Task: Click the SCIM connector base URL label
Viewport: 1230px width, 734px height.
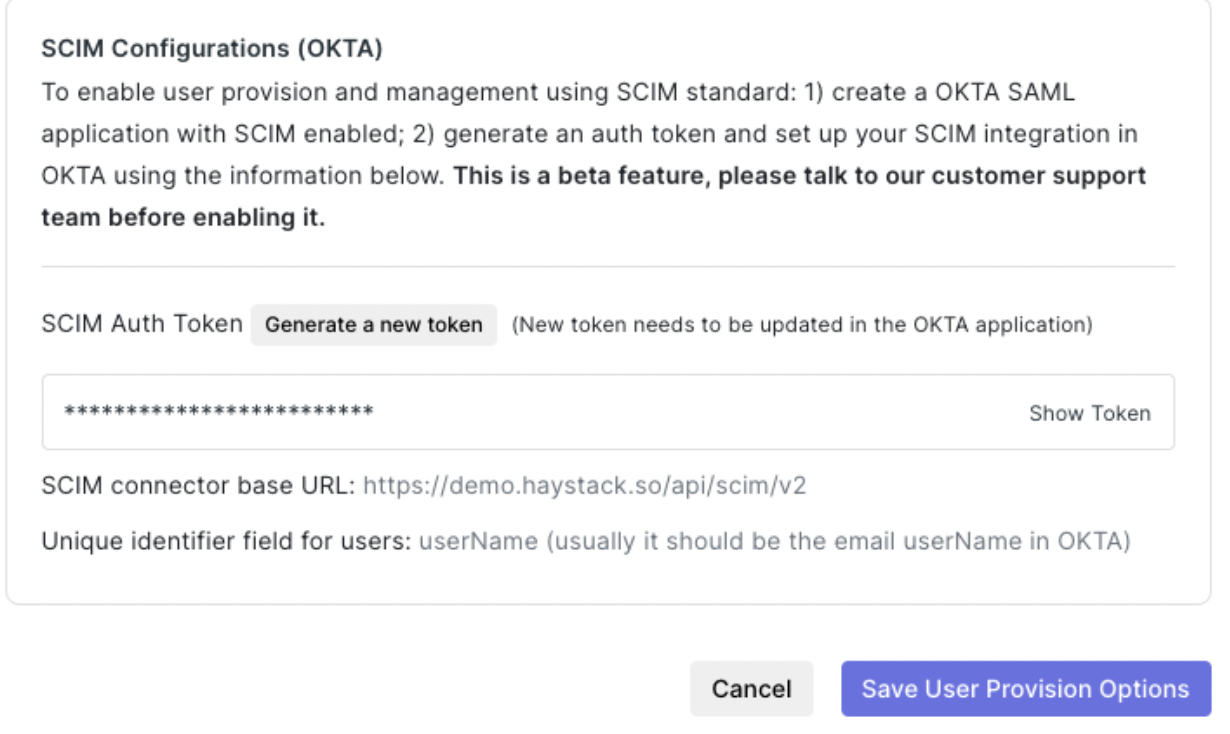Action: [x=198, y=486]
